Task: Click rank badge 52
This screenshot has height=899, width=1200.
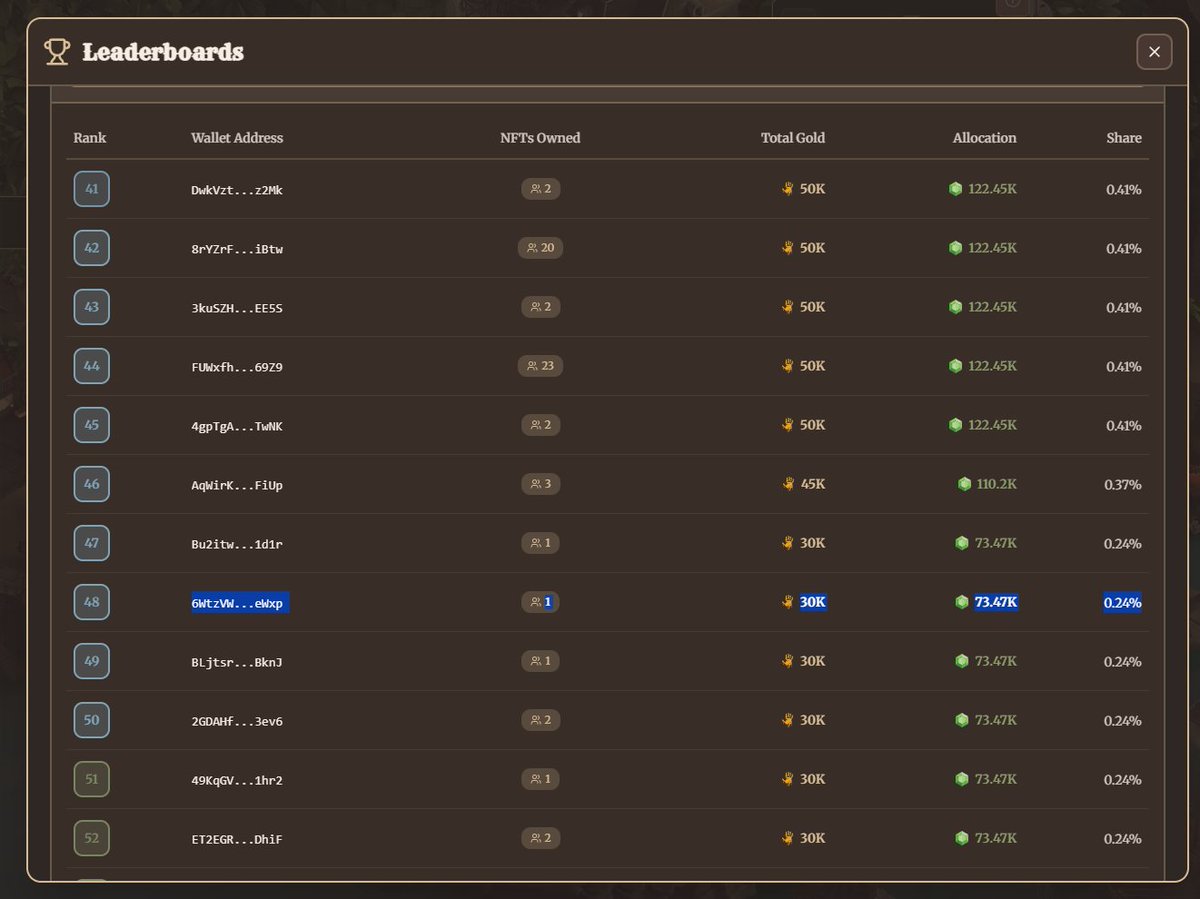Action: click(92, 838)
